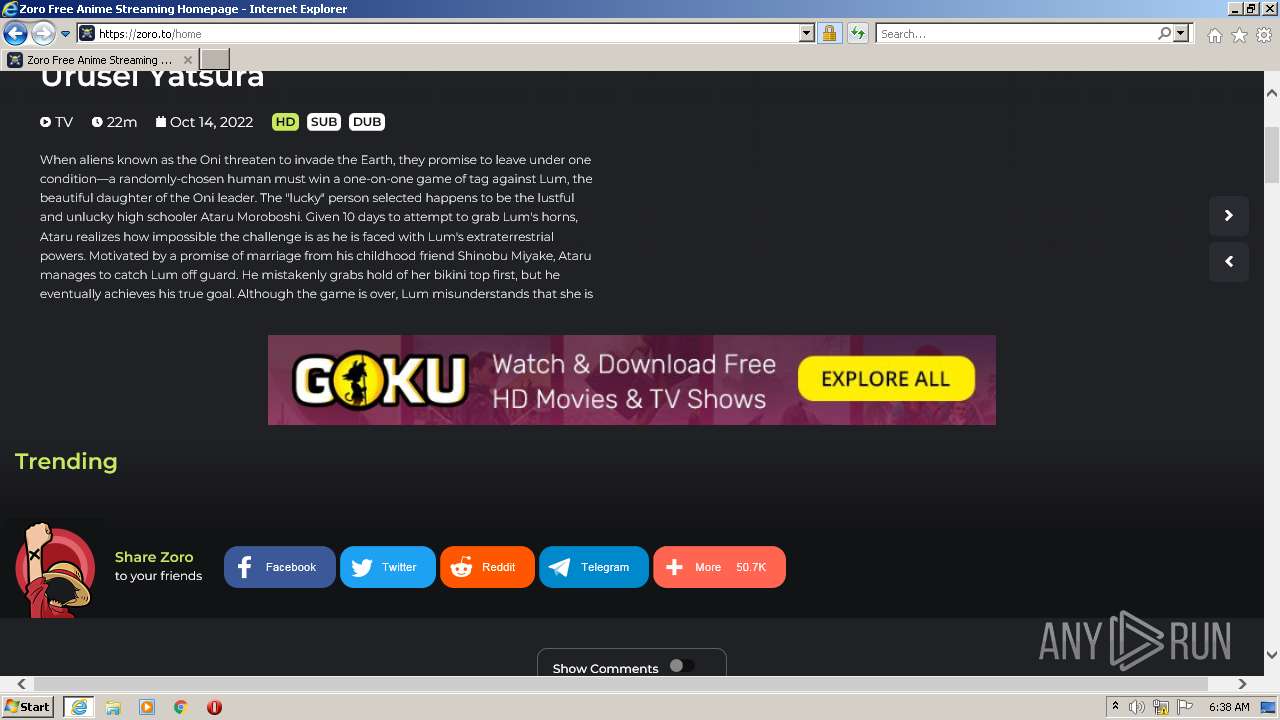Open a new browser tab
Viewport: 1280px width, 720px height.
click(x=215, y=60)
